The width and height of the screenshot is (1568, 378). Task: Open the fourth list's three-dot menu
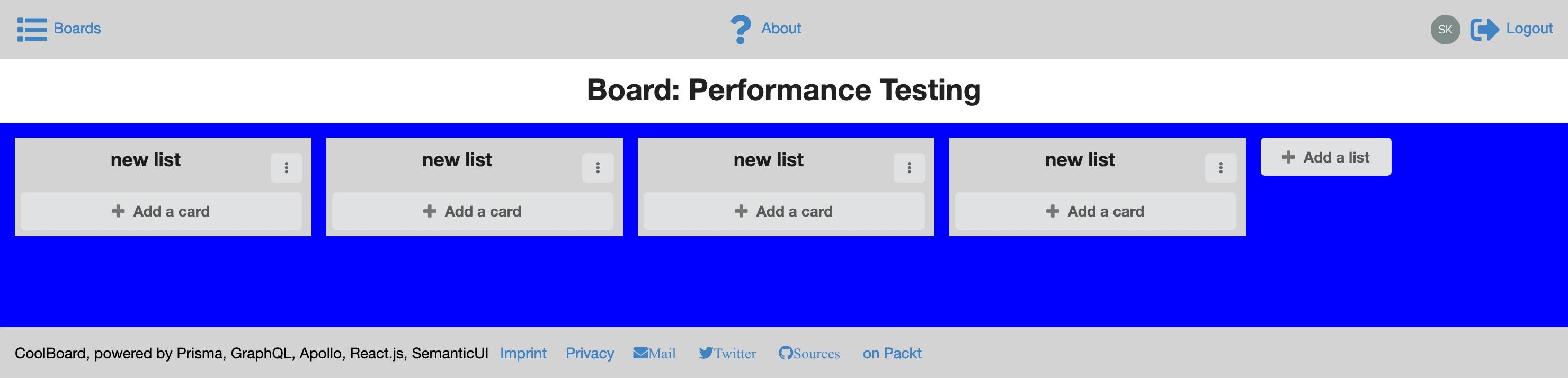1220,167
